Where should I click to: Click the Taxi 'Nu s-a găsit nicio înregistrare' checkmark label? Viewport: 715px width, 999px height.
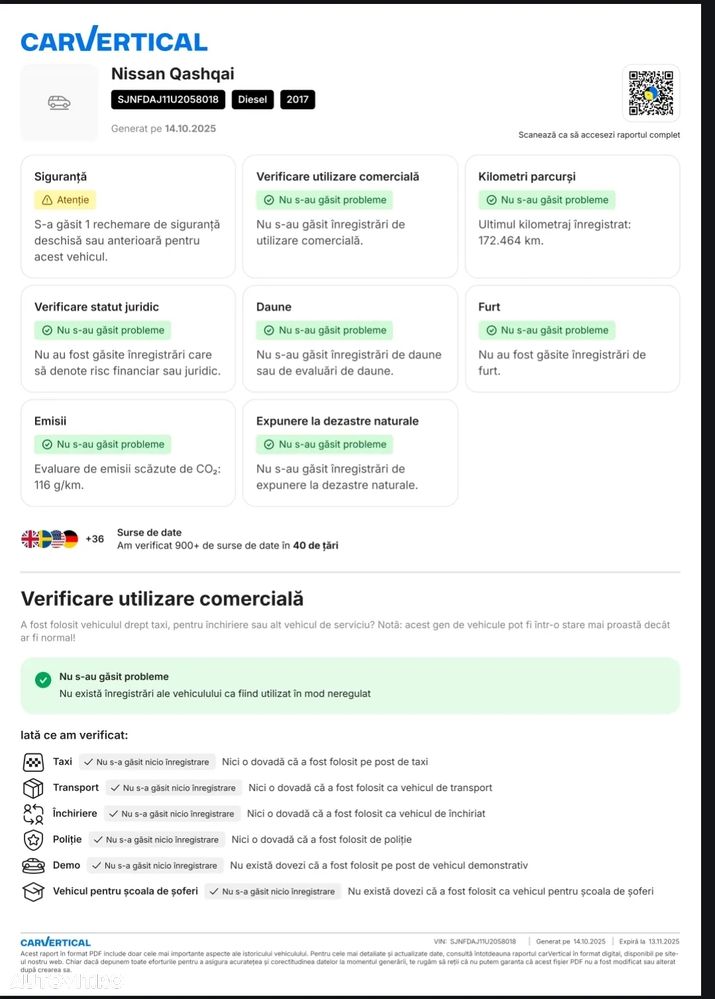click(146, 762)
